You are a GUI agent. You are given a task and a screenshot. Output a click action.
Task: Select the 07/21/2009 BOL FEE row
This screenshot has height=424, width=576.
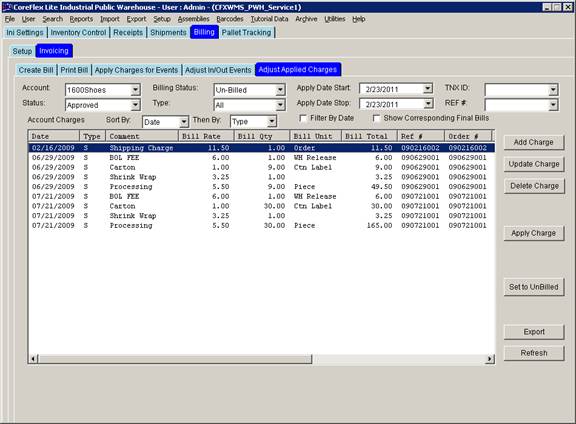click(x=261, y=197)
